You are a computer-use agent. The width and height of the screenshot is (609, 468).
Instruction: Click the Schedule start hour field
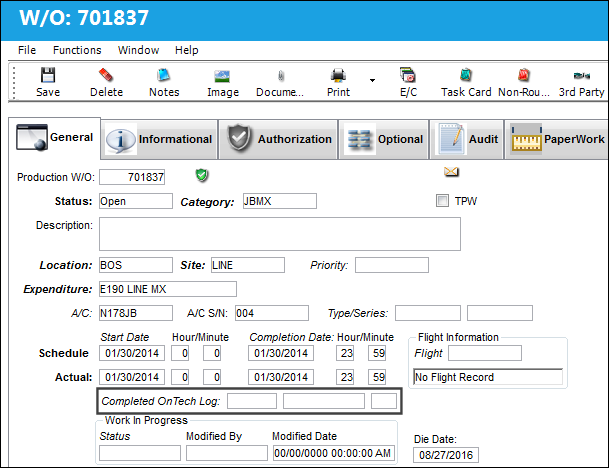pos(180,353)
